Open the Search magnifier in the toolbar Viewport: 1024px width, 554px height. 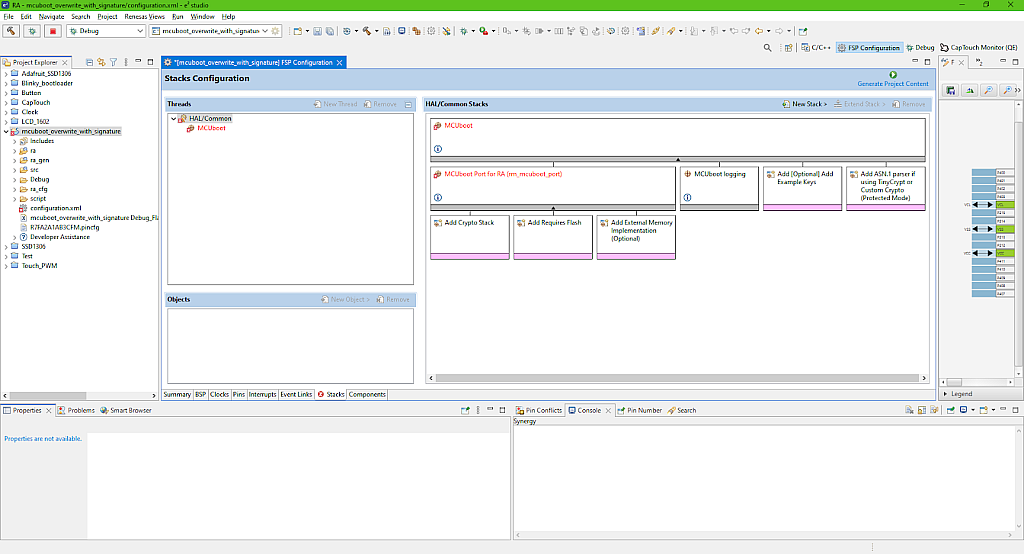pyautogui.click(x=767, y=47)
